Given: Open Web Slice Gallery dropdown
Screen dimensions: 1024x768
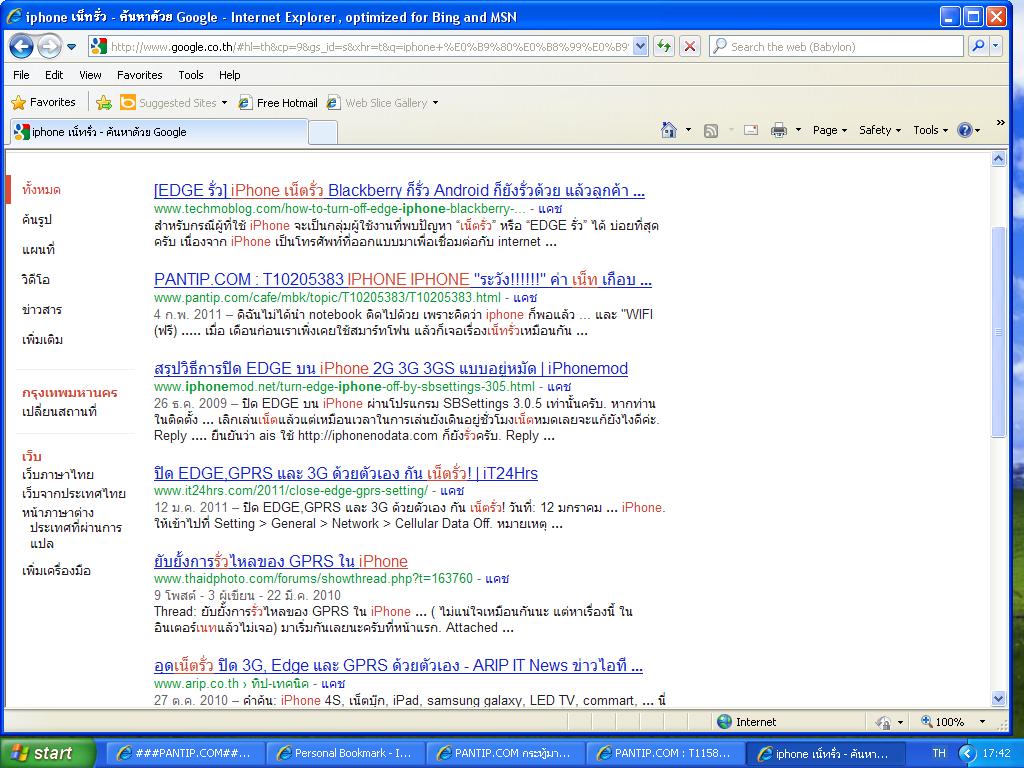Looking at the screenshot, I should [x=382, y=103].
